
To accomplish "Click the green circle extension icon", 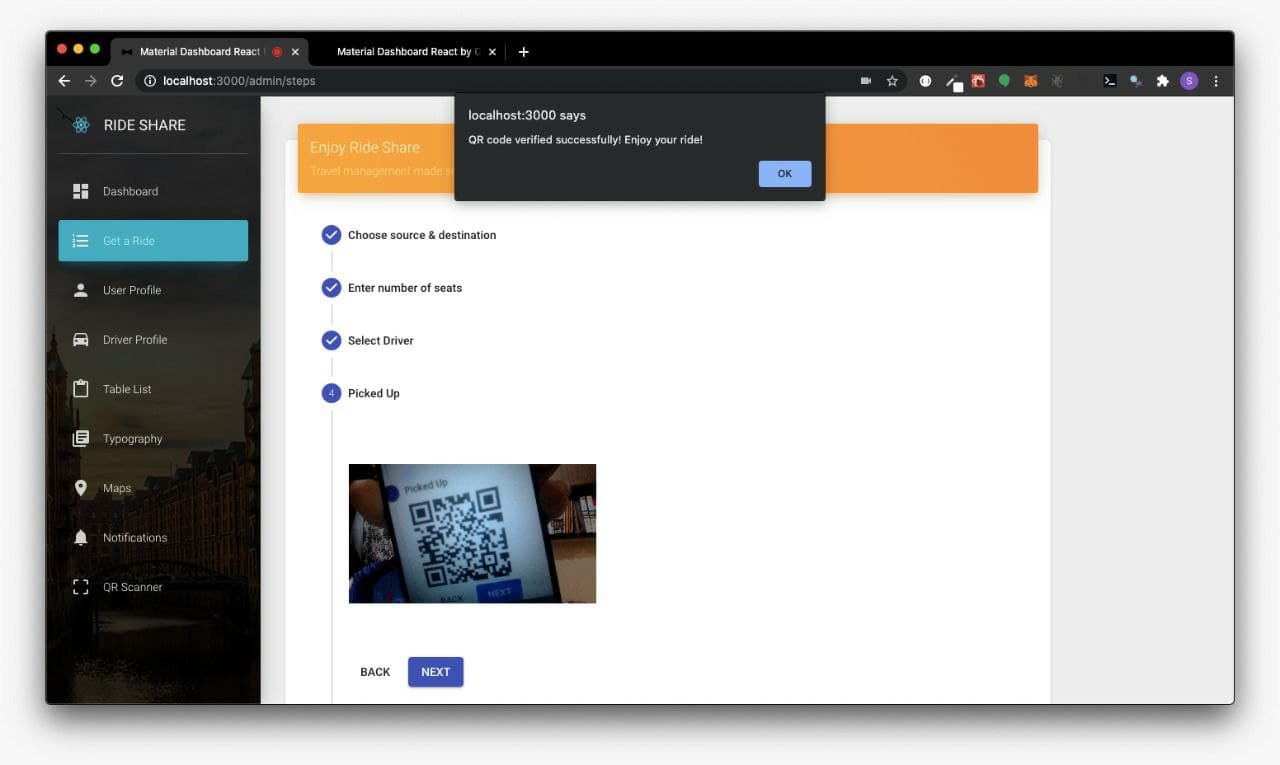I will (x=1005, y=81).
